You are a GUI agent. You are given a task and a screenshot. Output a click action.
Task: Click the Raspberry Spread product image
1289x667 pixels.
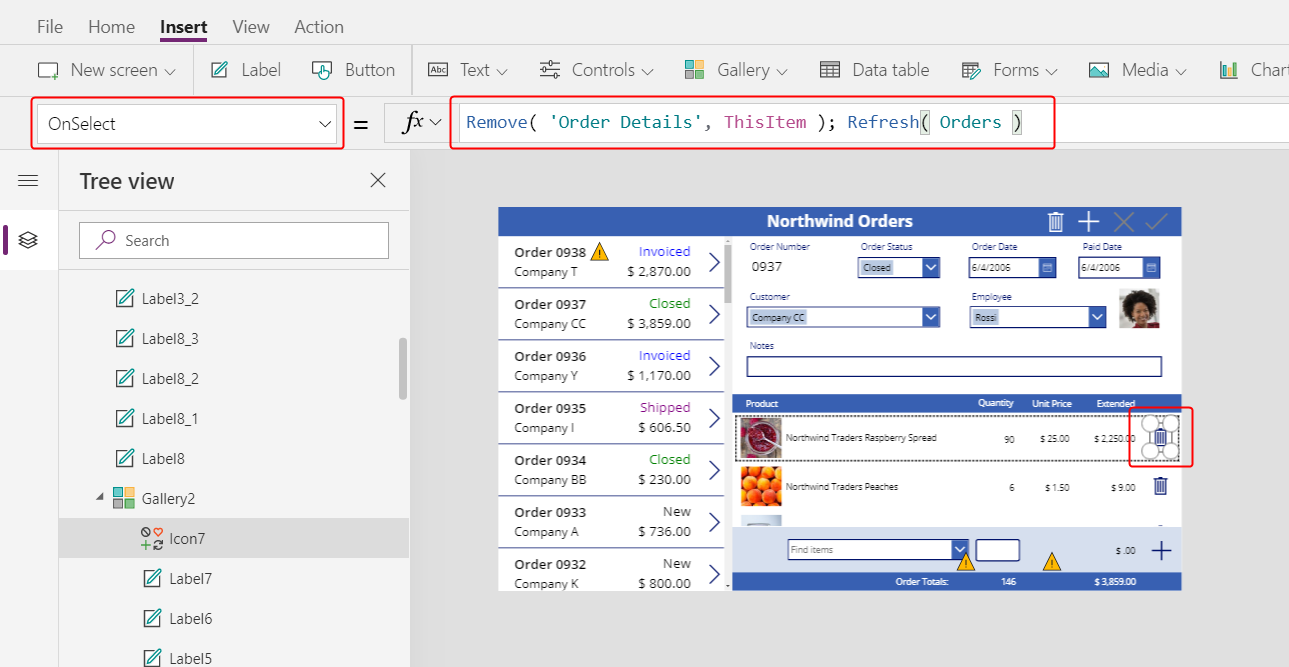761,438
